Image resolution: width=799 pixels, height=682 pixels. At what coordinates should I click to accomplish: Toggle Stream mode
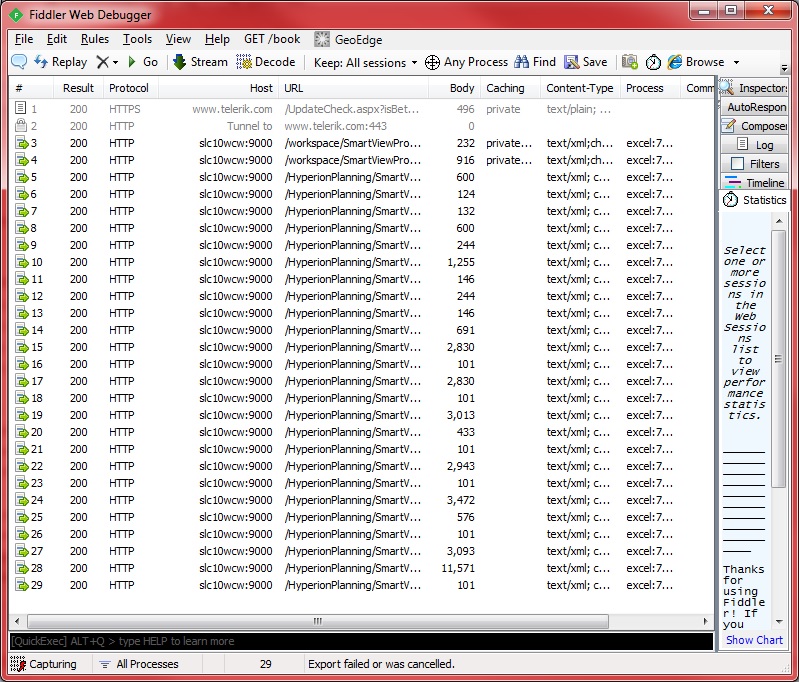pyautogui.click(x=200, y=62)
